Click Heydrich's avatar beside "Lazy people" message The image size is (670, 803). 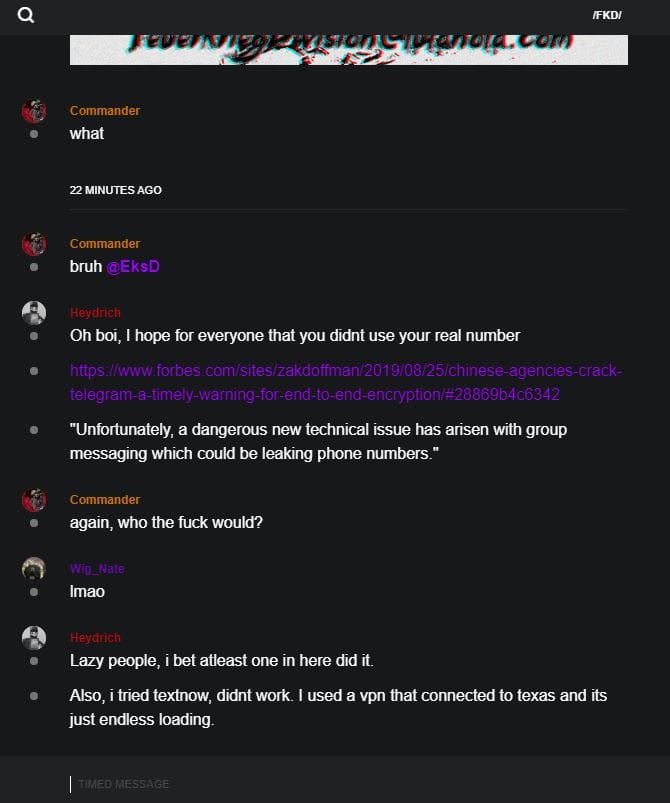pos(34,638)
